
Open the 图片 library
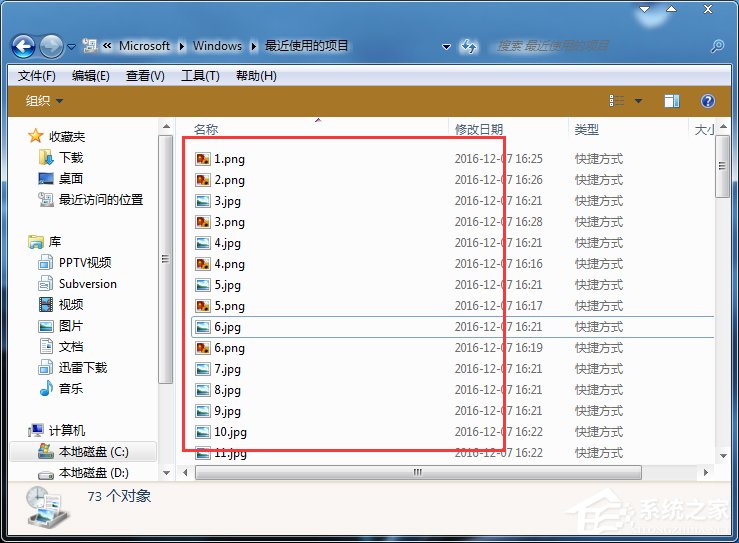61,326
